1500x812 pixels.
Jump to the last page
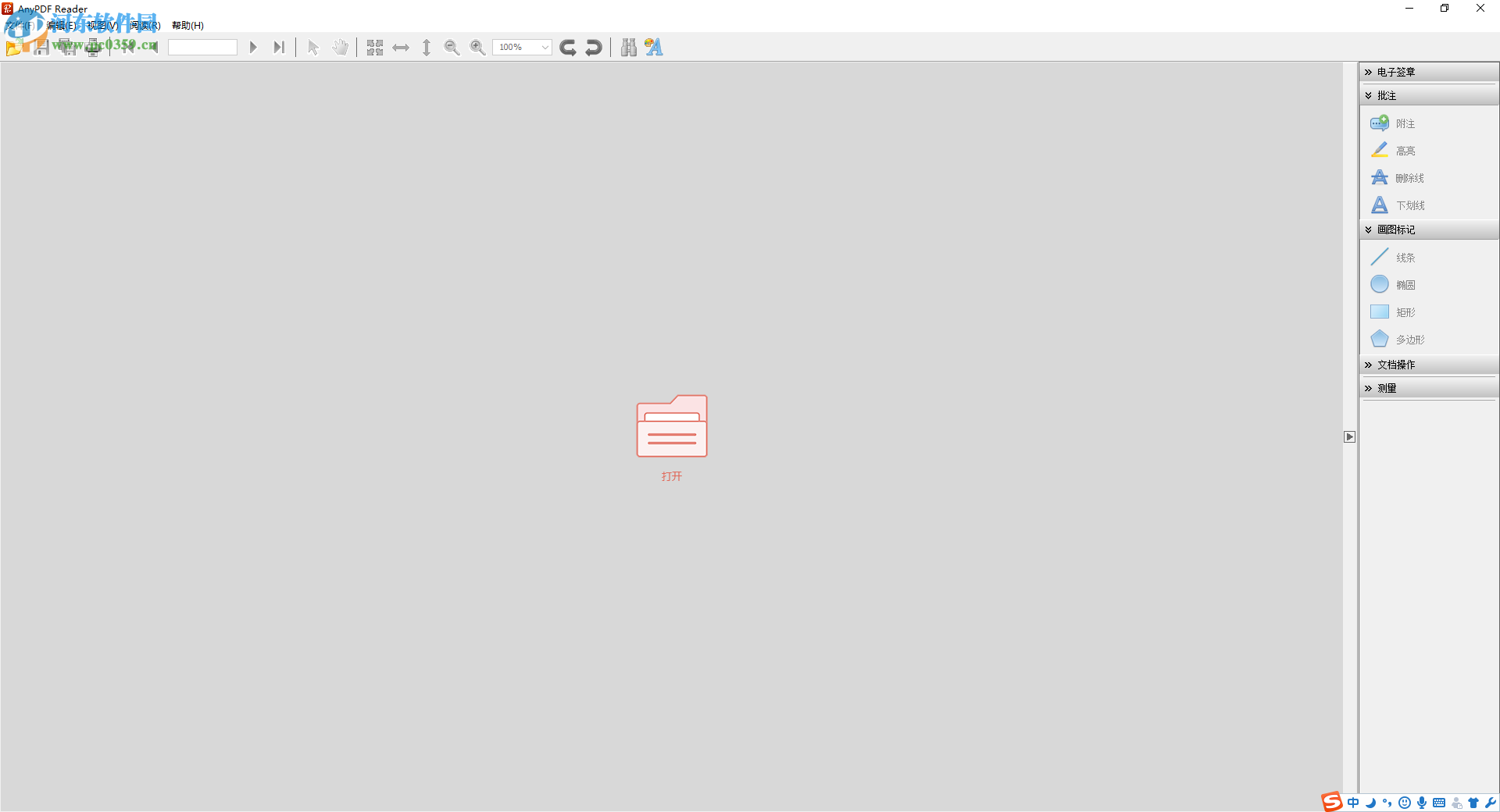279,47
